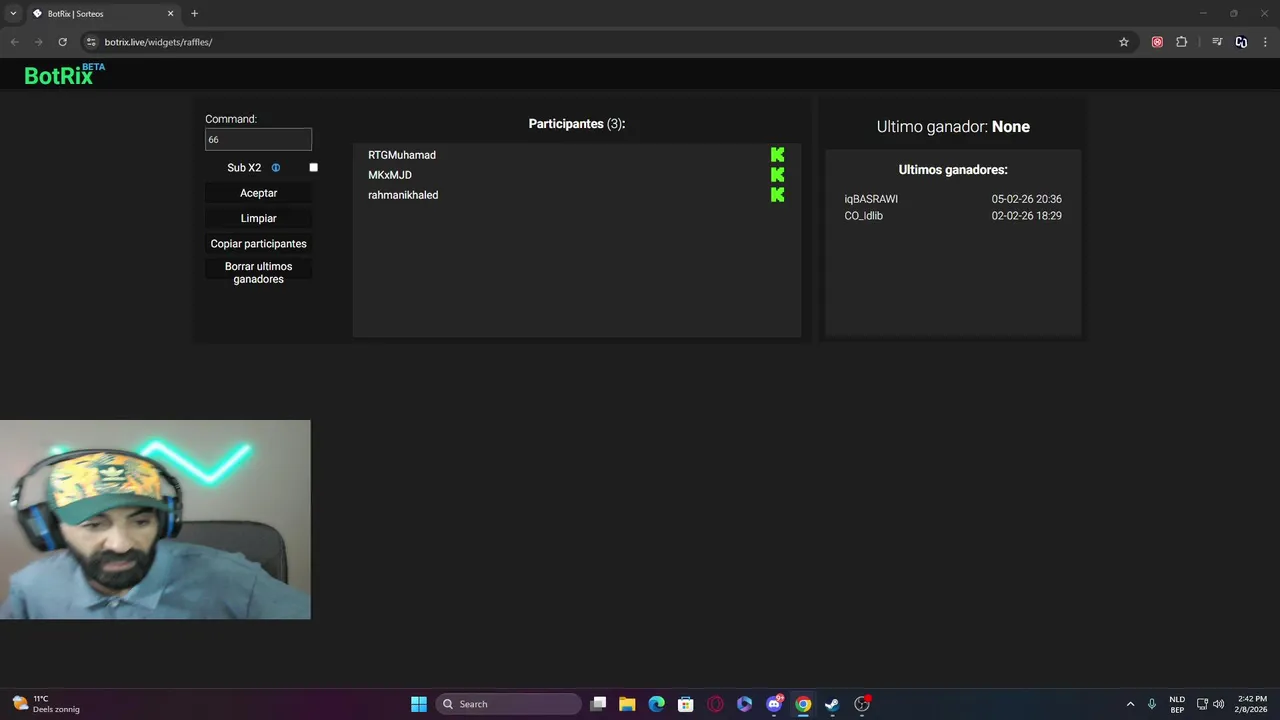Open microphone status in system tray

(x=1152, y=704)
